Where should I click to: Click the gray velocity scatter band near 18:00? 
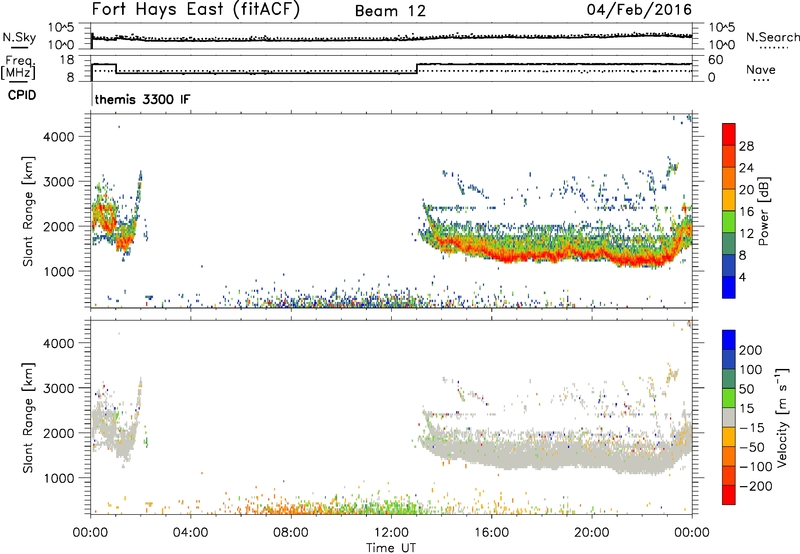541,453
